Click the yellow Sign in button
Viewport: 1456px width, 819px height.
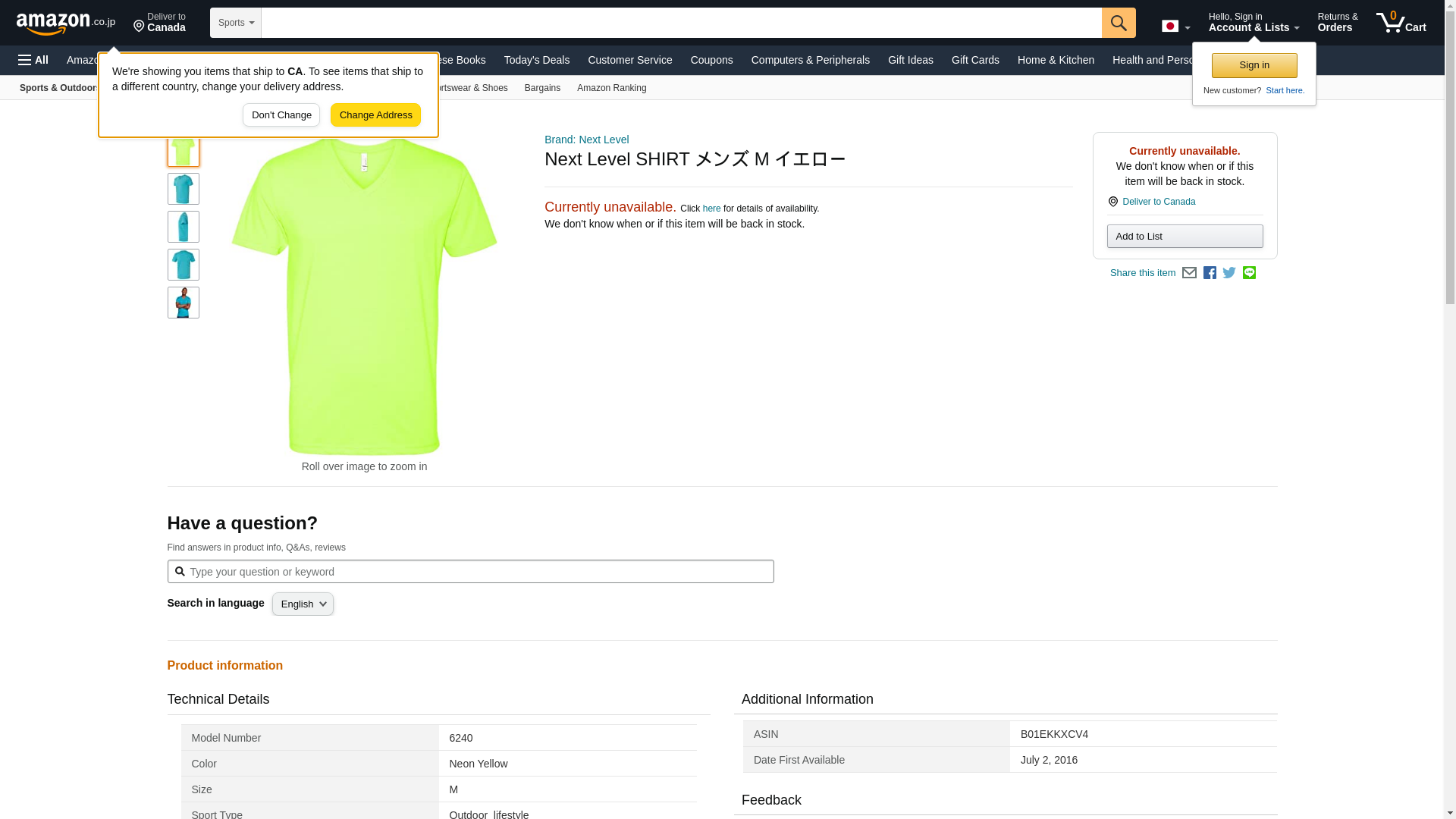pos(1254,65)
